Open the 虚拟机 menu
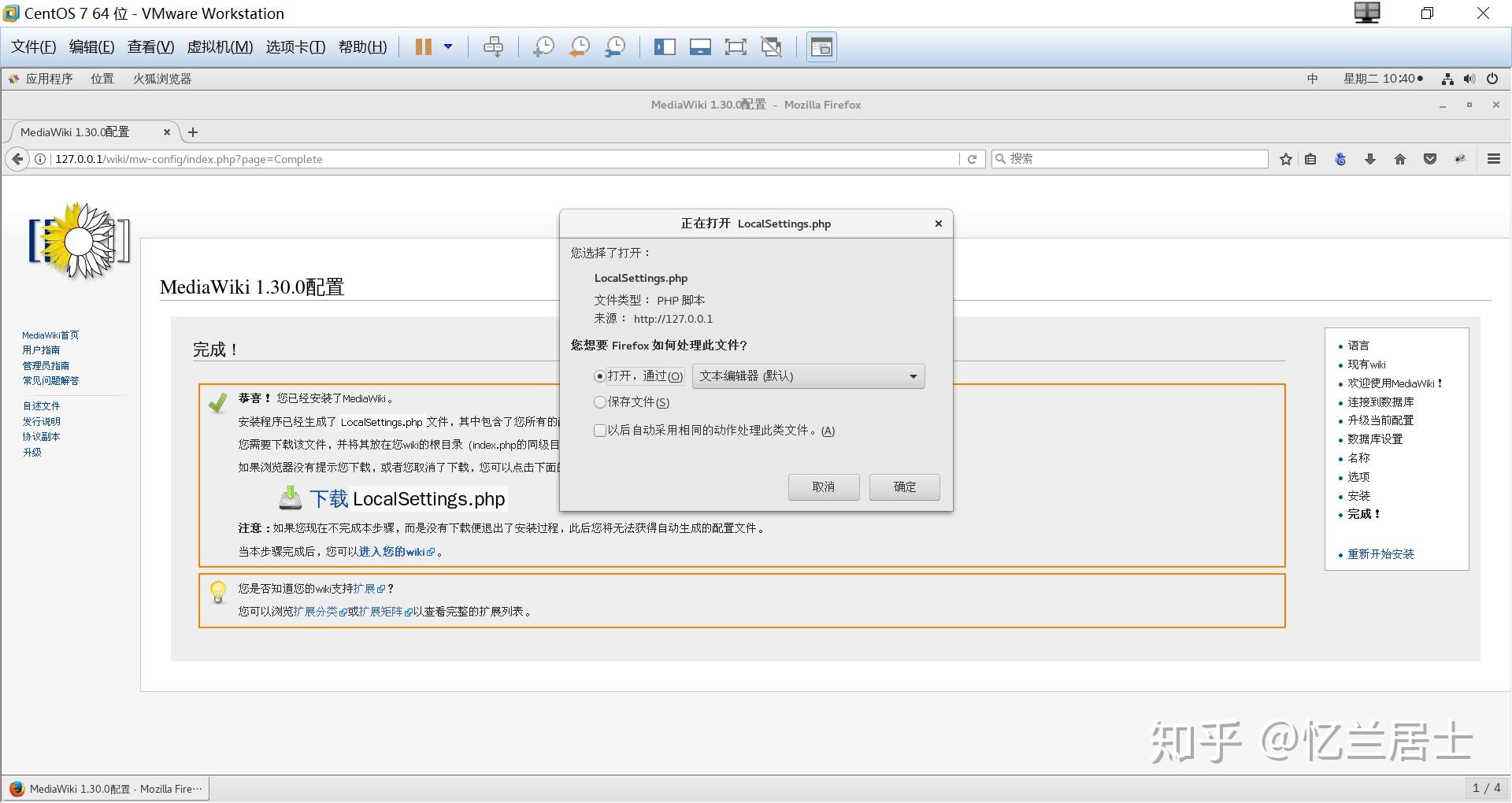The image size is (1512, 803). coord(220,46)
